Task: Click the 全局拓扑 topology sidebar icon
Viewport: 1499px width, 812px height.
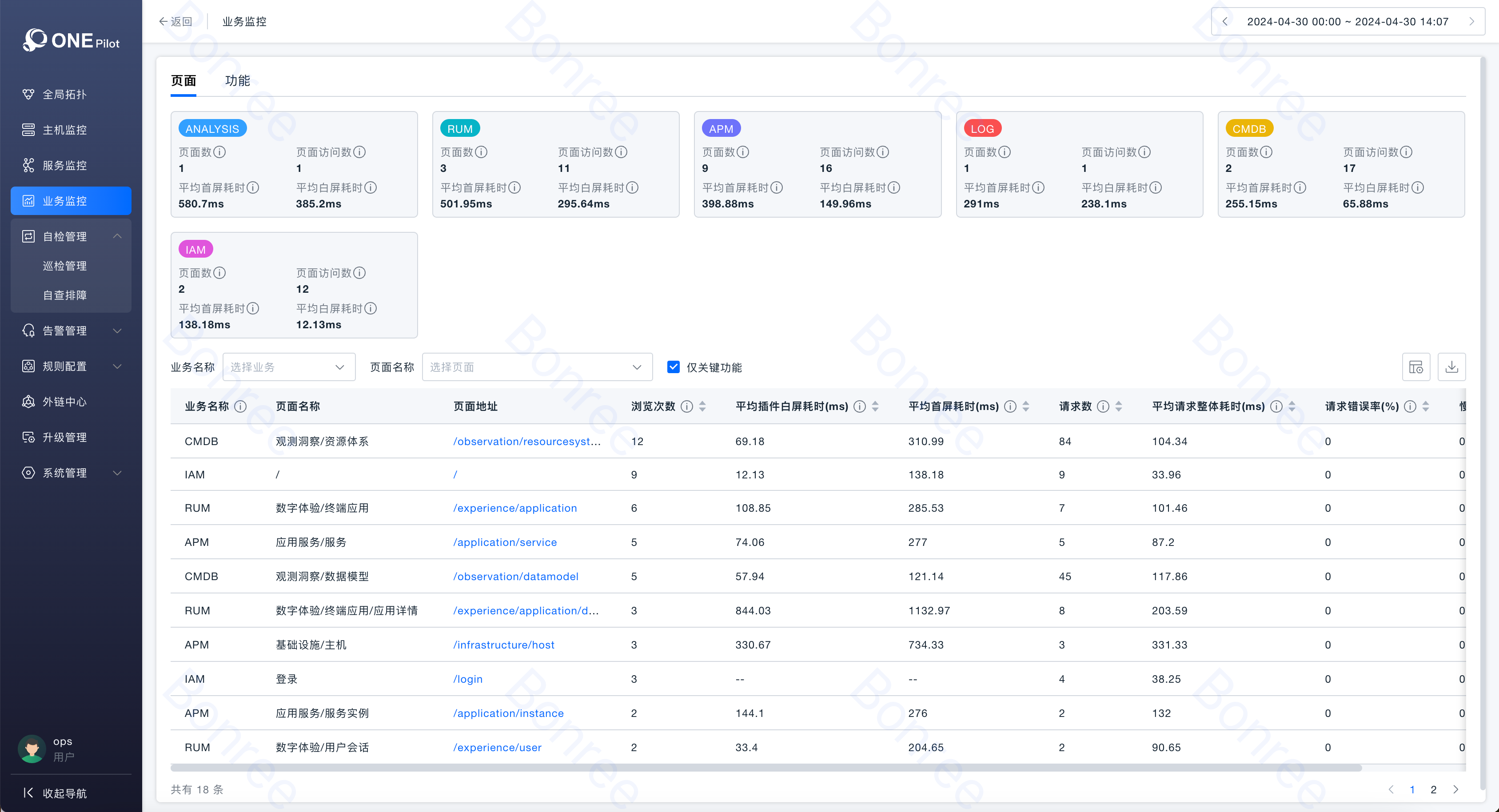Action: pos(28,94)
